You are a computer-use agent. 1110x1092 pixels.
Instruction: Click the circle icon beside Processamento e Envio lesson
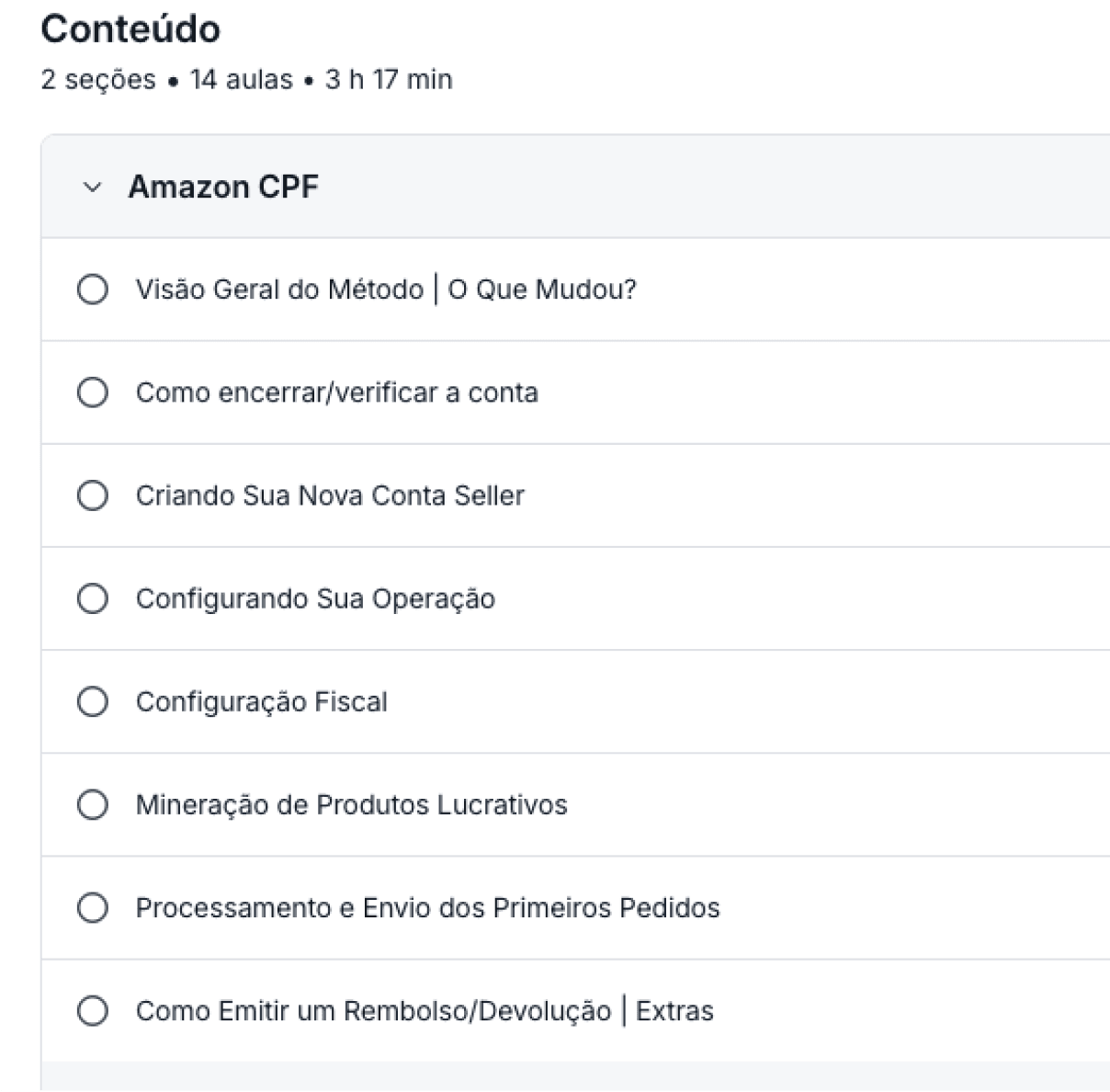click(92, 907)
